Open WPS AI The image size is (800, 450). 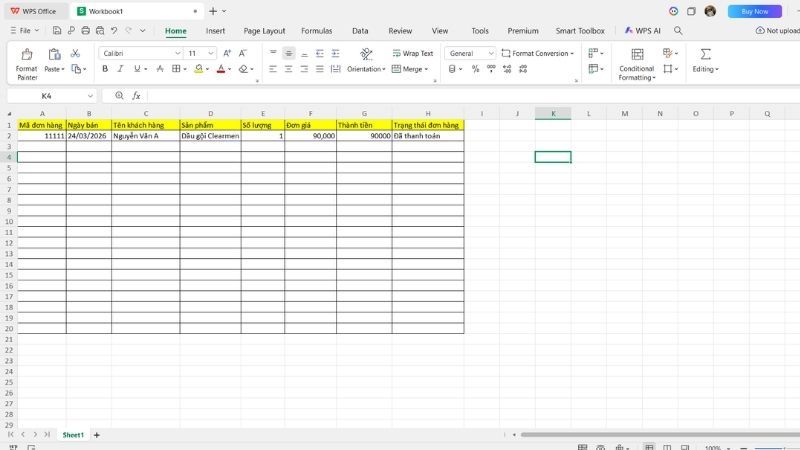tap(642, 31)
